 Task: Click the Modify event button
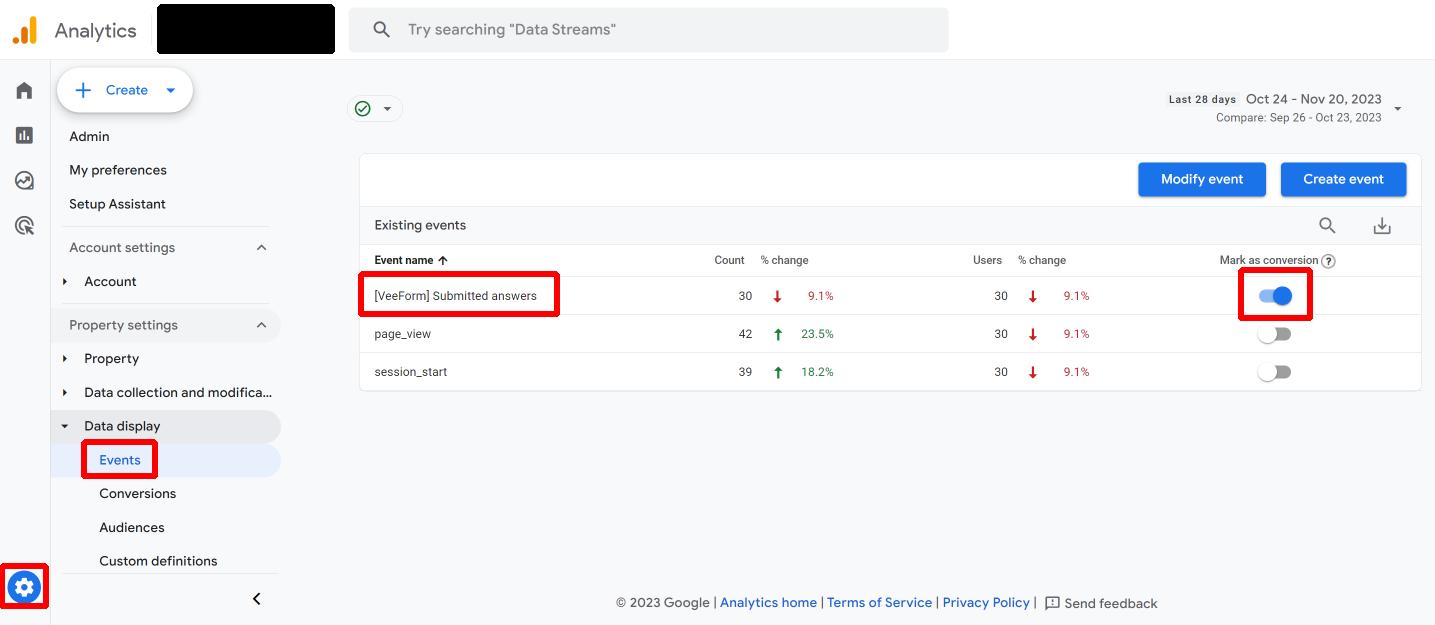(1202, 179)
